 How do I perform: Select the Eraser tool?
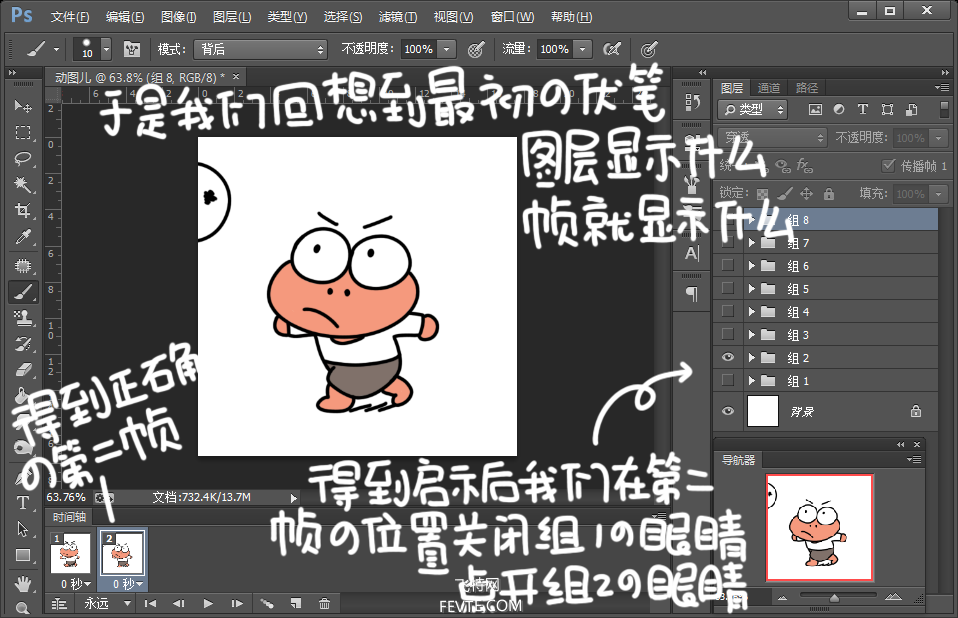23,369
